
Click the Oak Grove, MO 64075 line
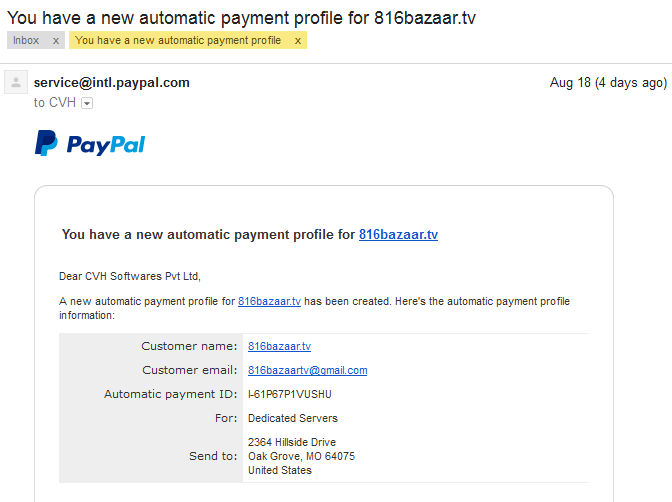pyautogui.click(x=301, y=456)
